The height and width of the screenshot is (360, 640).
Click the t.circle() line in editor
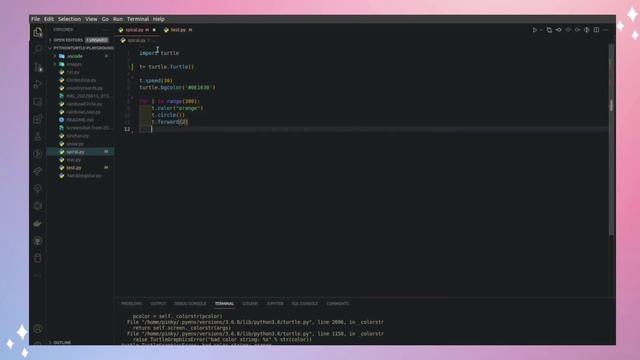[168, 115]
